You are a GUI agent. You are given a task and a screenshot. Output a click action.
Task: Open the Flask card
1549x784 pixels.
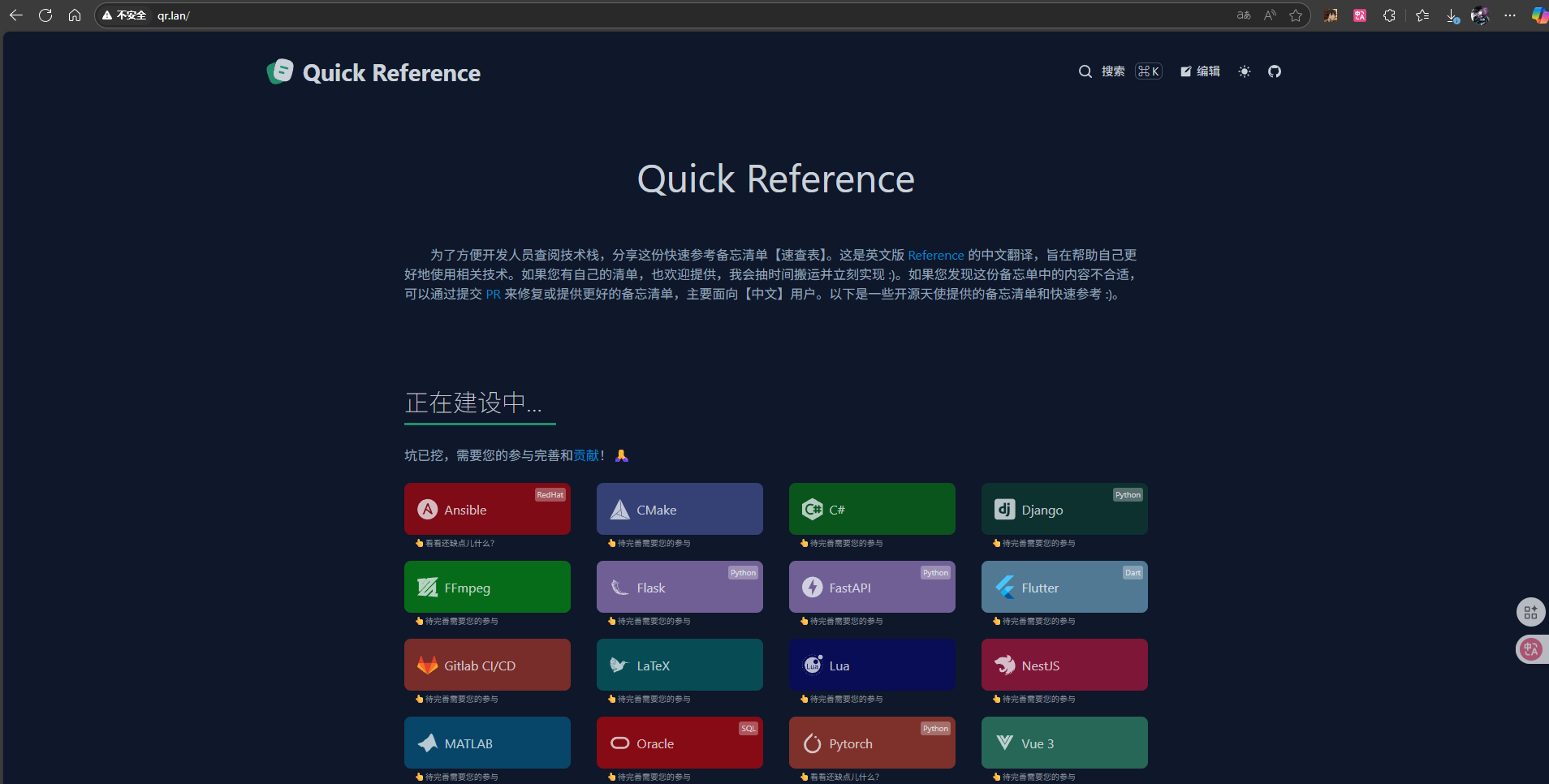tap(680, 587)
